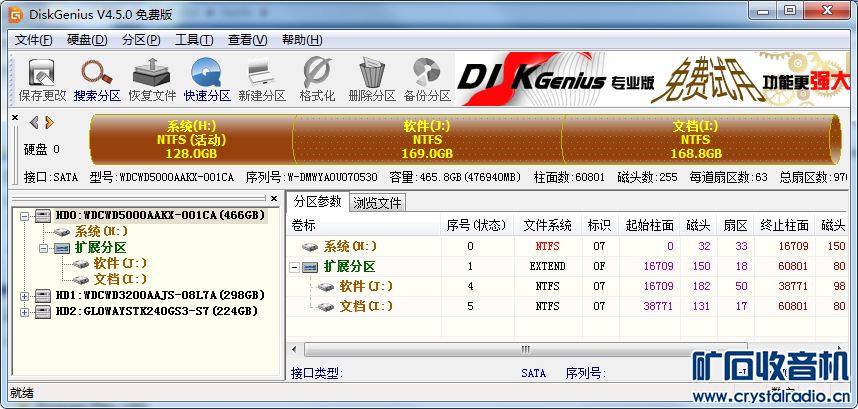The width and height of the screenshot is (858, 409).
Task: Click the 文件系统 column header
Action: (548, 225)
